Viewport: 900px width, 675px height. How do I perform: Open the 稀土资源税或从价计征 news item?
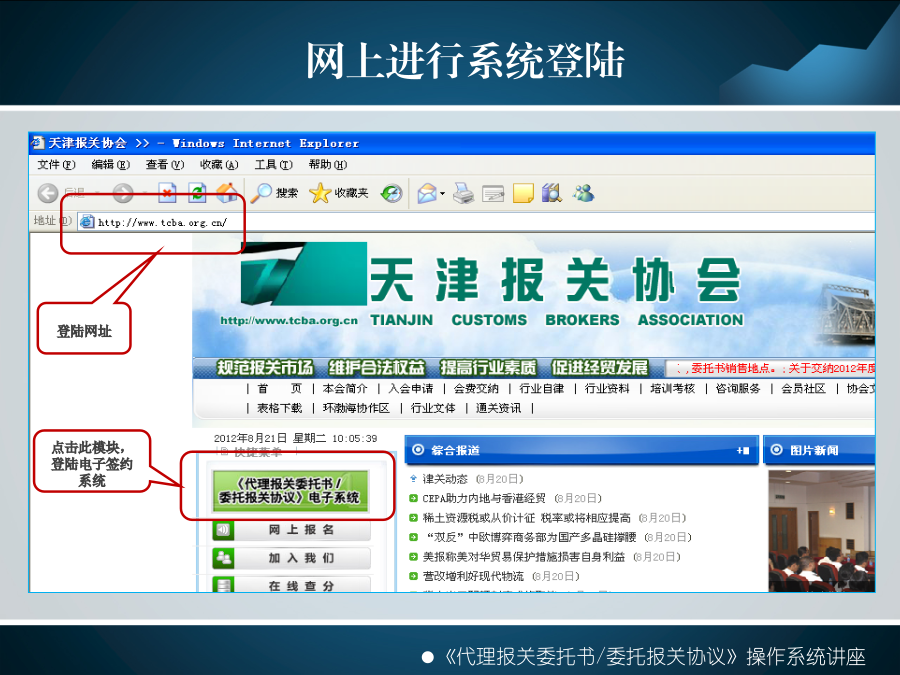coord(526,518)
